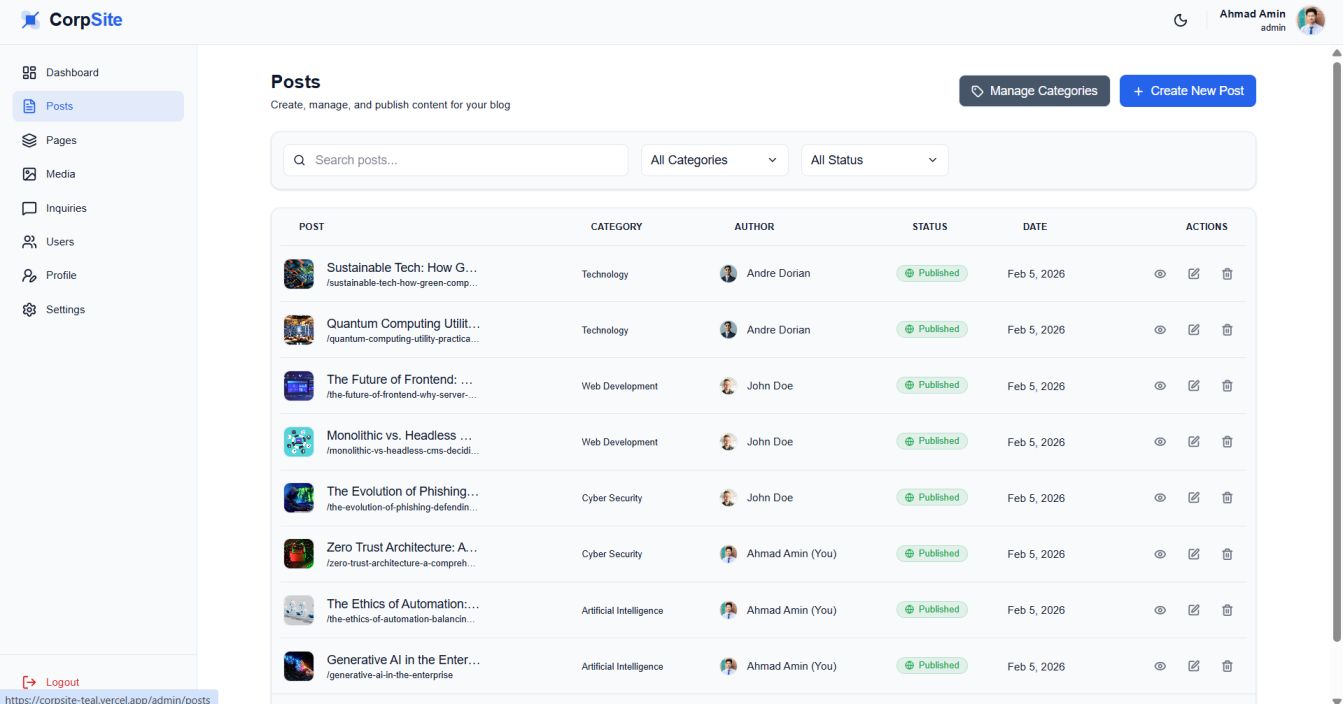Preview the Sustainable Tech post with the eye icon
The image size is (1343, 704).
point(1160,273)
